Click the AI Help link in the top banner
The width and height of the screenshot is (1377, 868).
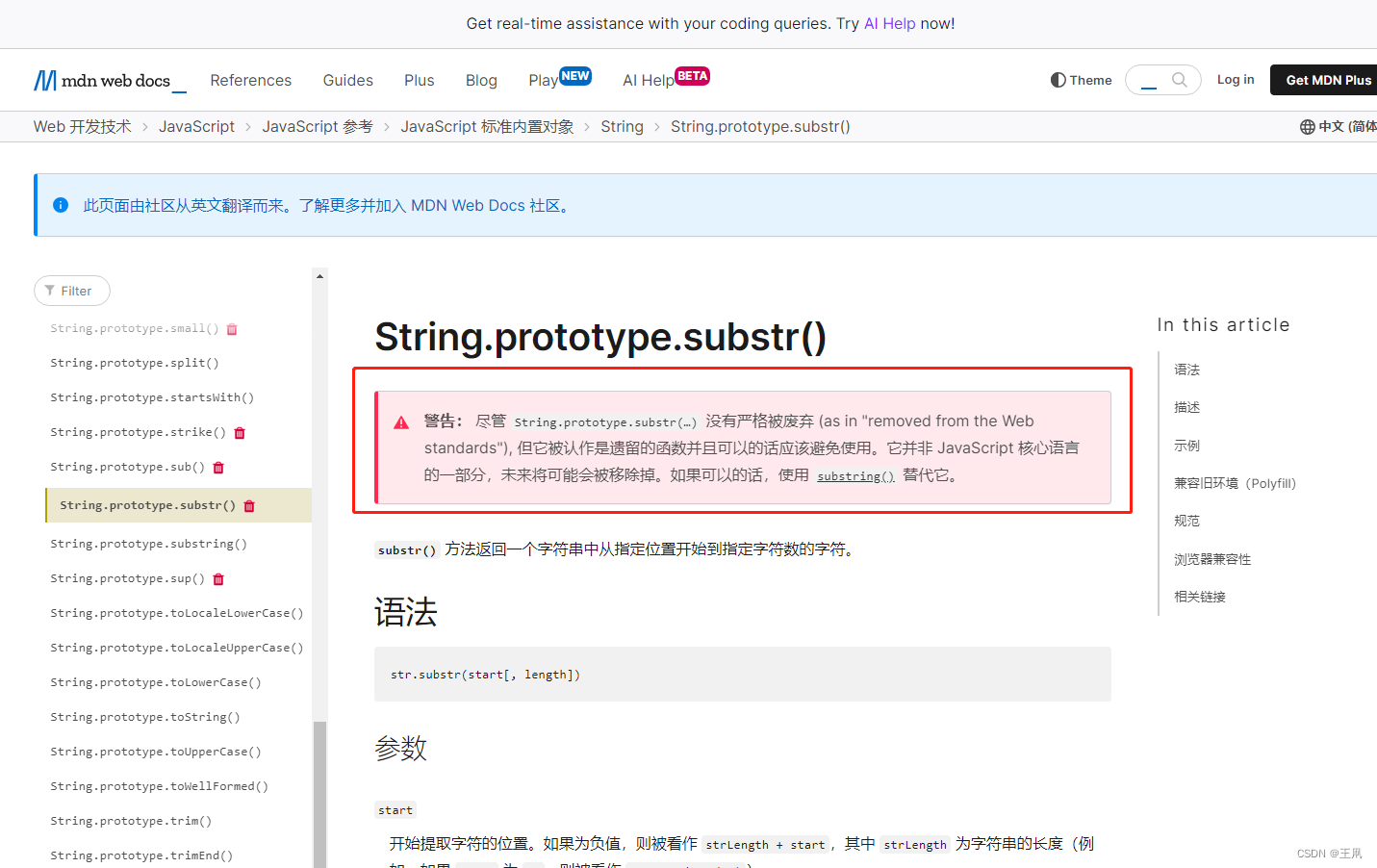(889, 23)
